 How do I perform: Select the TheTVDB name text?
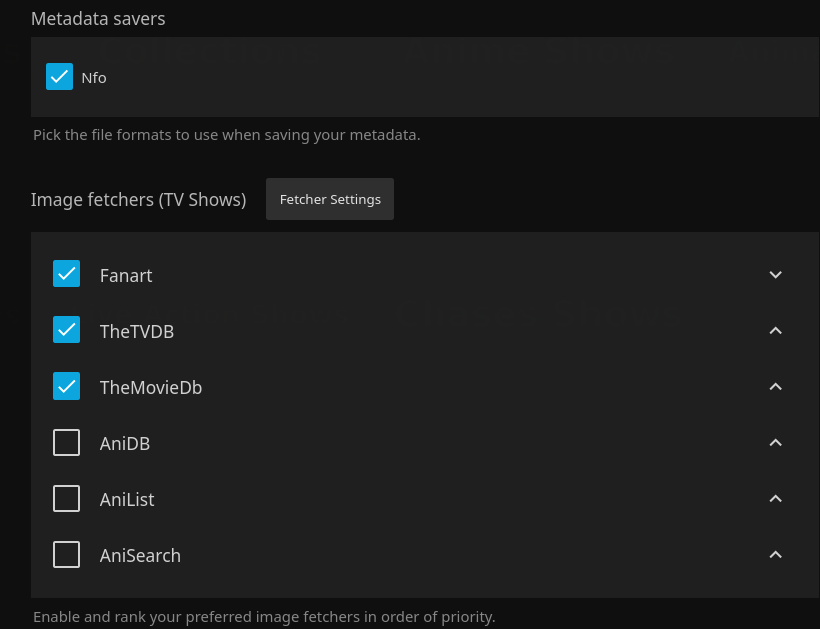137,332
